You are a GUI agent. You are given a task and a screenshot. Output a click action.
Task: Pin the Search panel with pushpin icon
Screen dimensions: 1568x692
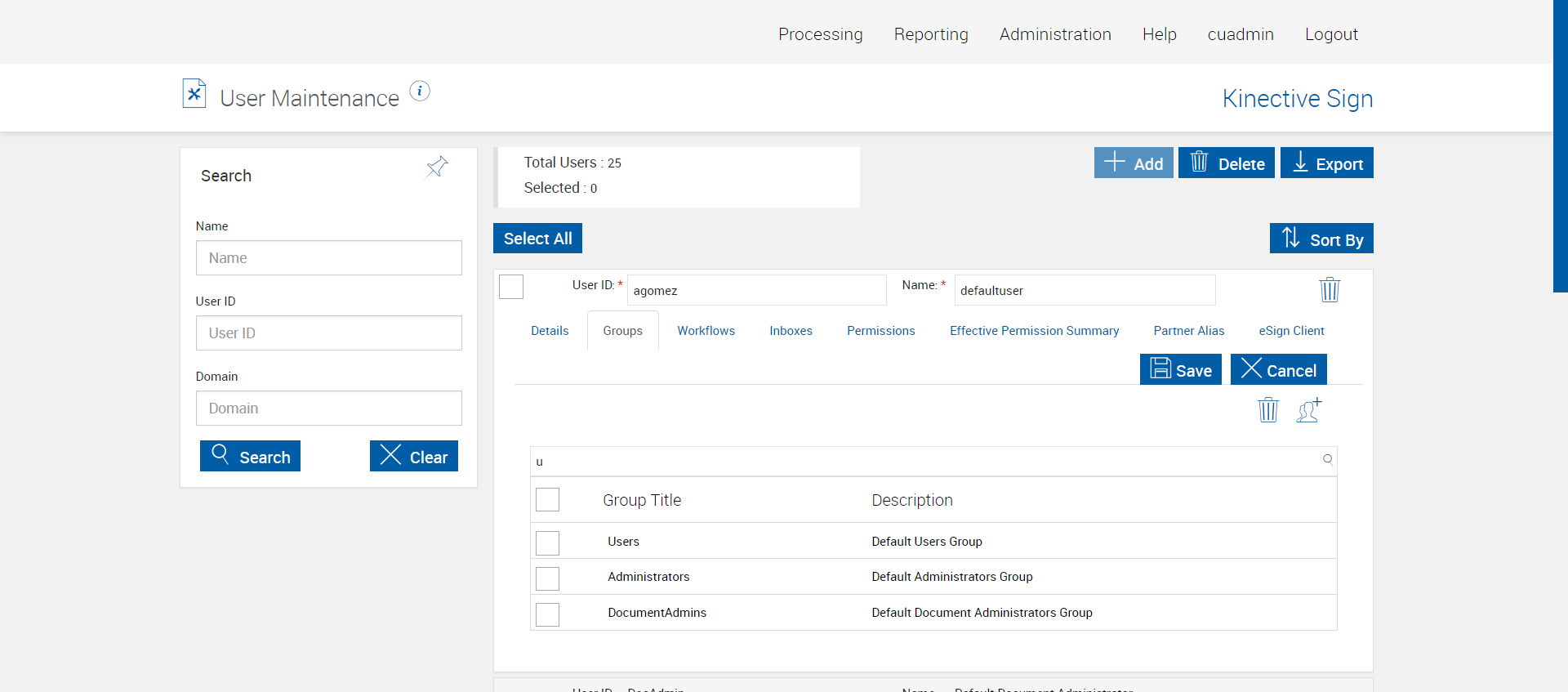pos(437,167)
